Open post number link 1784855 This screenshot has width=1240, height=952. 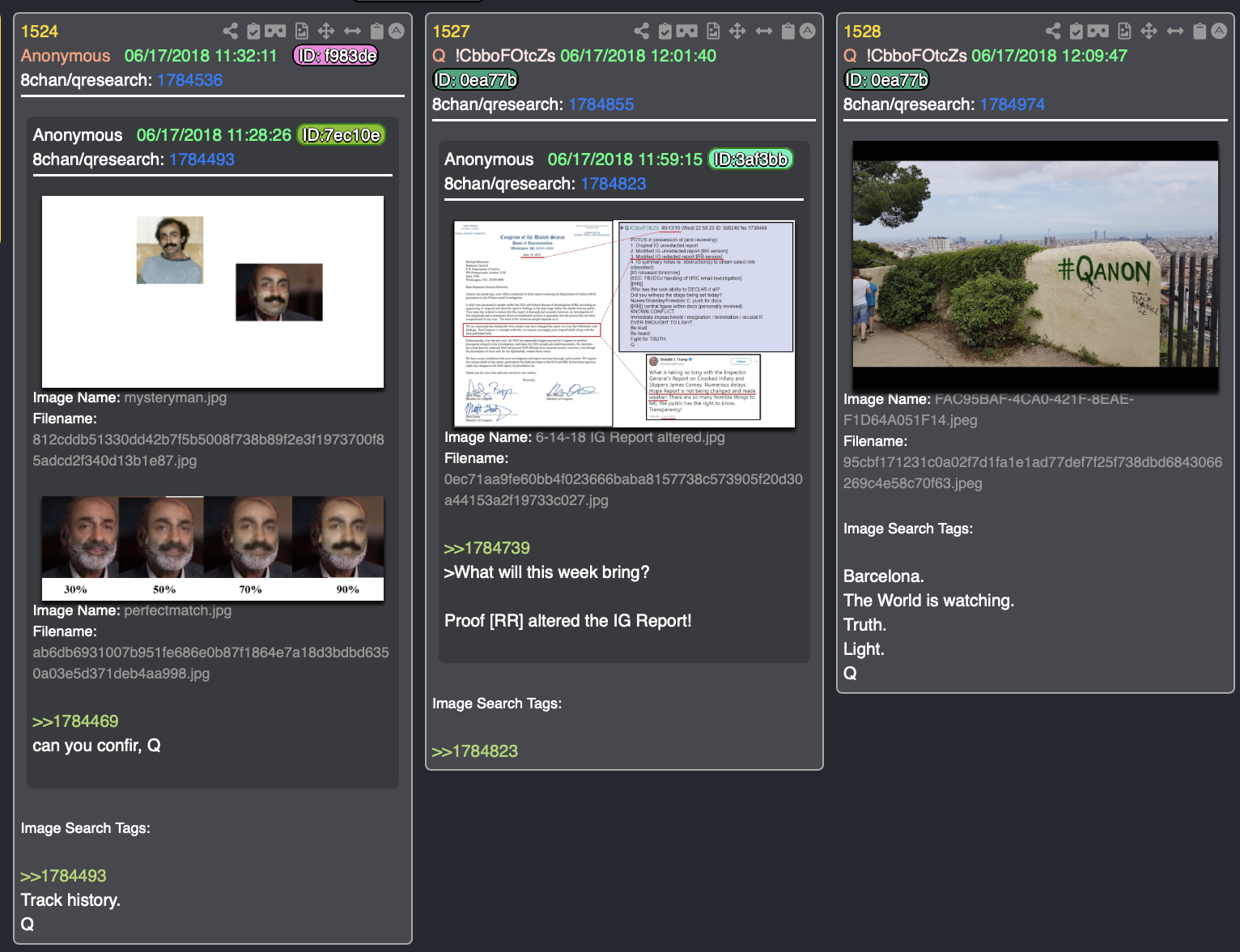pyautogui.click(x=601, y=104)
